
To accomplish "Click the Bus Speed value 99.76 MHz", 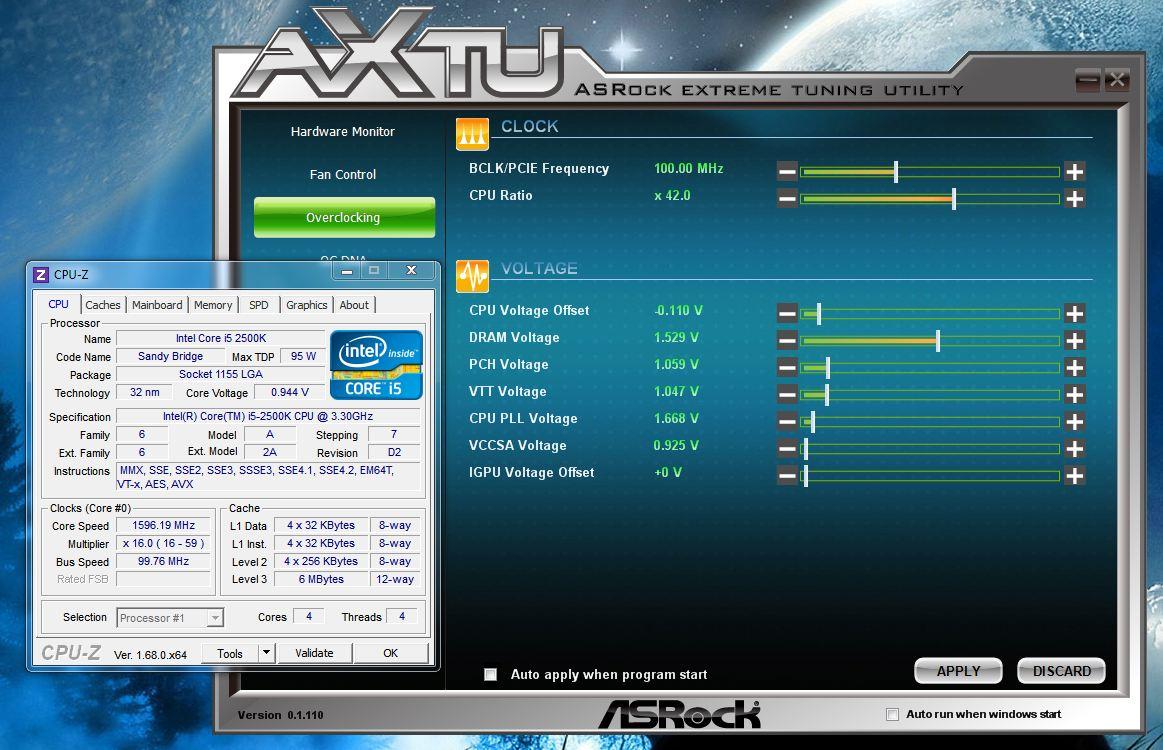I will point(164,562).
